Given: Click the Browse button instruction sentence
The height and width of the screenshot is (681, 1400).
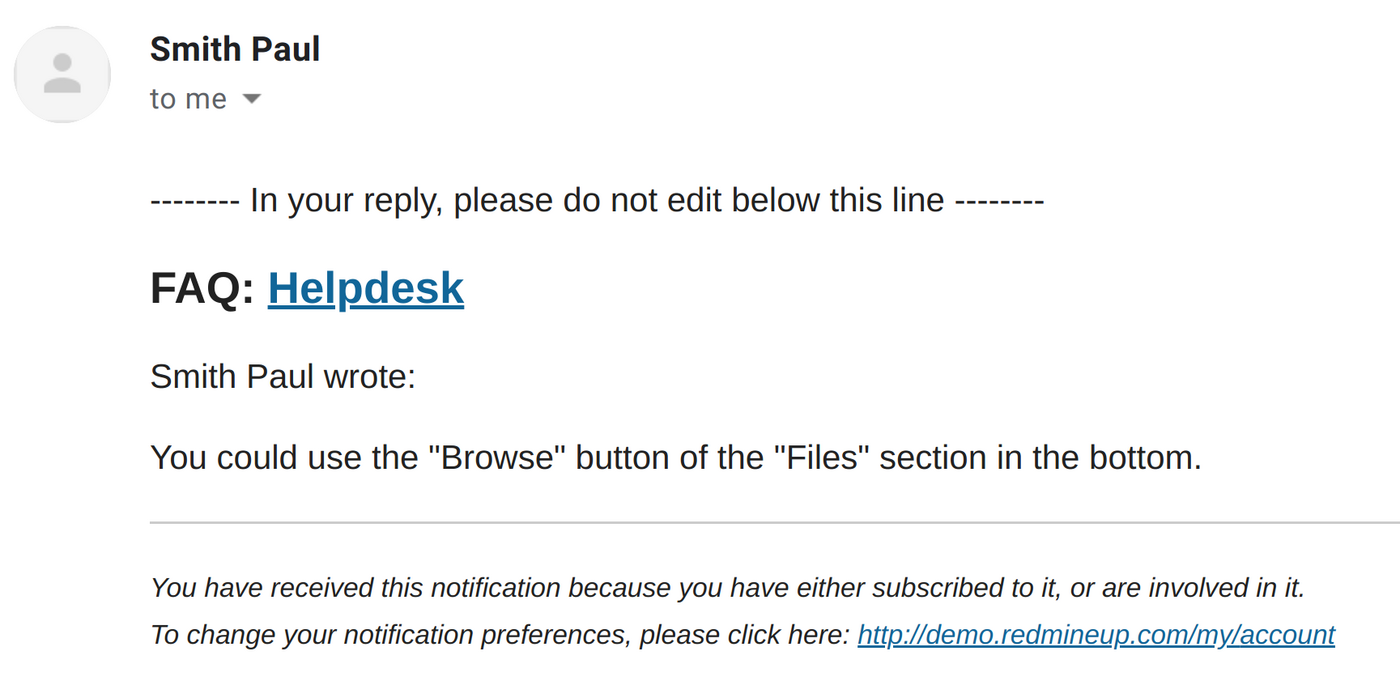Looking at the screenshot, I should (x=676, y=457).
